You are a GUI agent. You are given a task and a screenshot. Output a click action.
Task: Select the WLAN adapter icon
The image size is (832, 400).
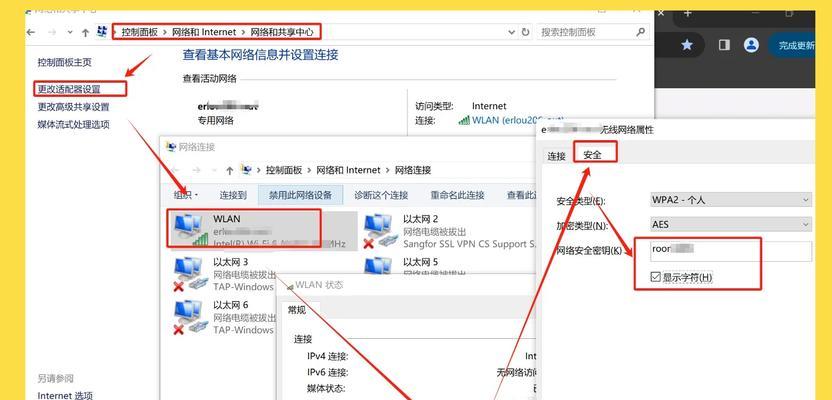(191, 230)
